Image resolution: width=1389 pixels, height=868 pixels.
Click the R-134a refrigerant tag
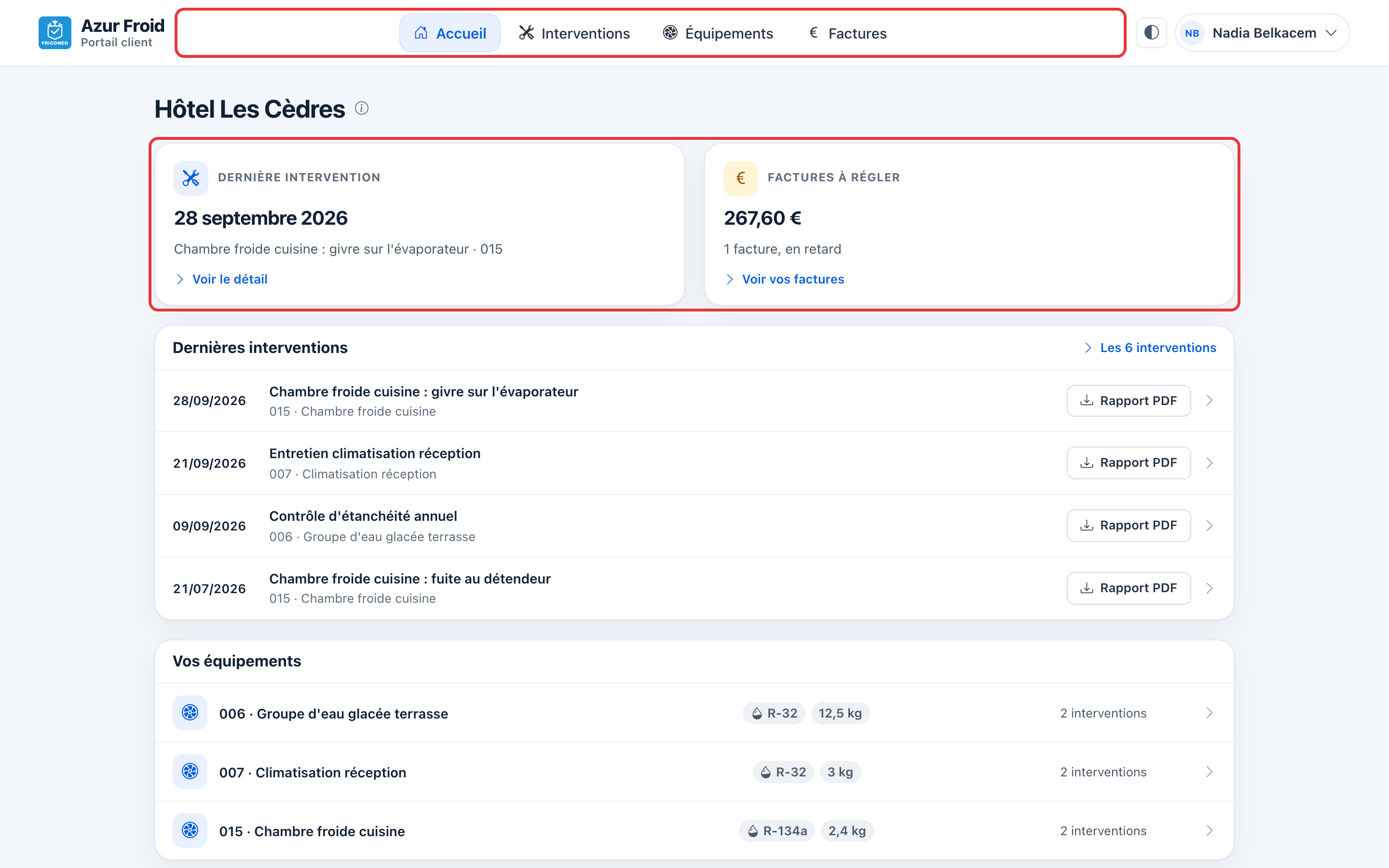click(x=776, y=831)
